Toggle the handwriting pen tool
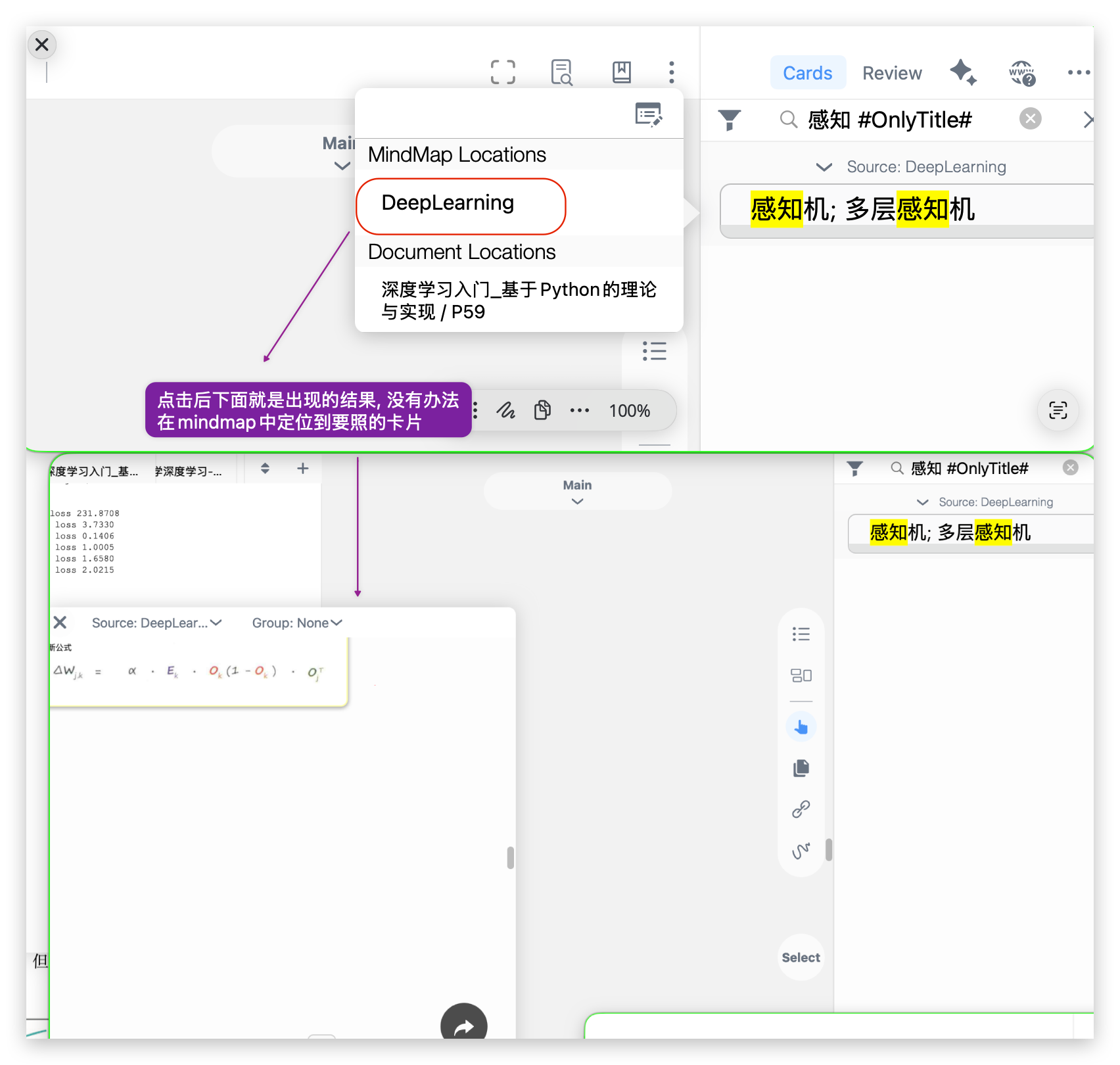 coord(505,410)
